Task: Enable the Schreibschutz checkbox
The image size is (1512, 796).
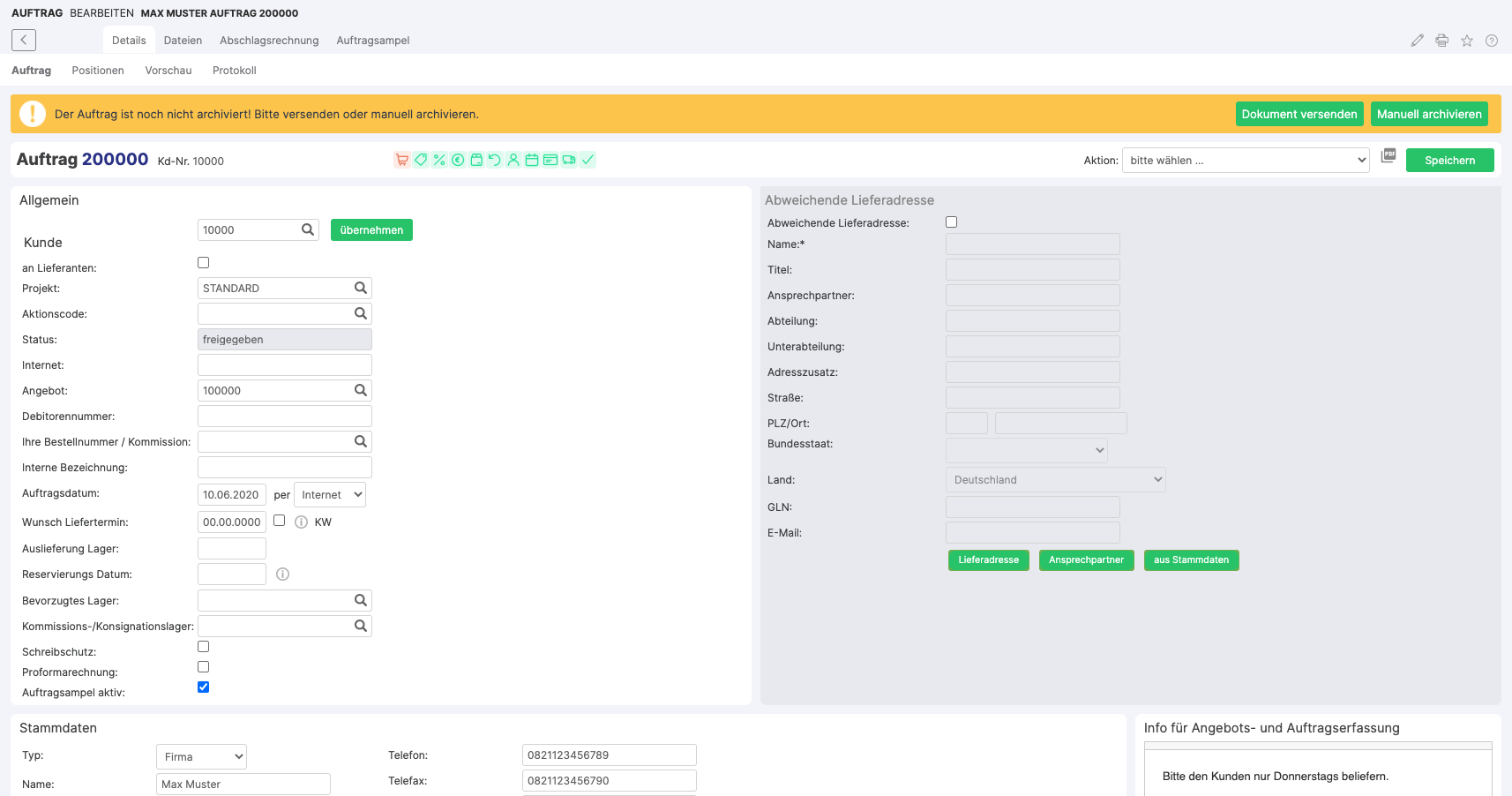Action: click(x=204, y=647)
